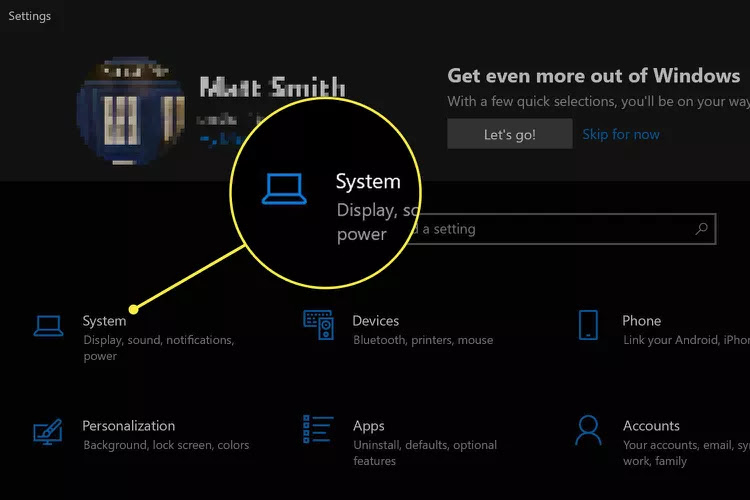Open the System laptop icon

tap(48, 326)
